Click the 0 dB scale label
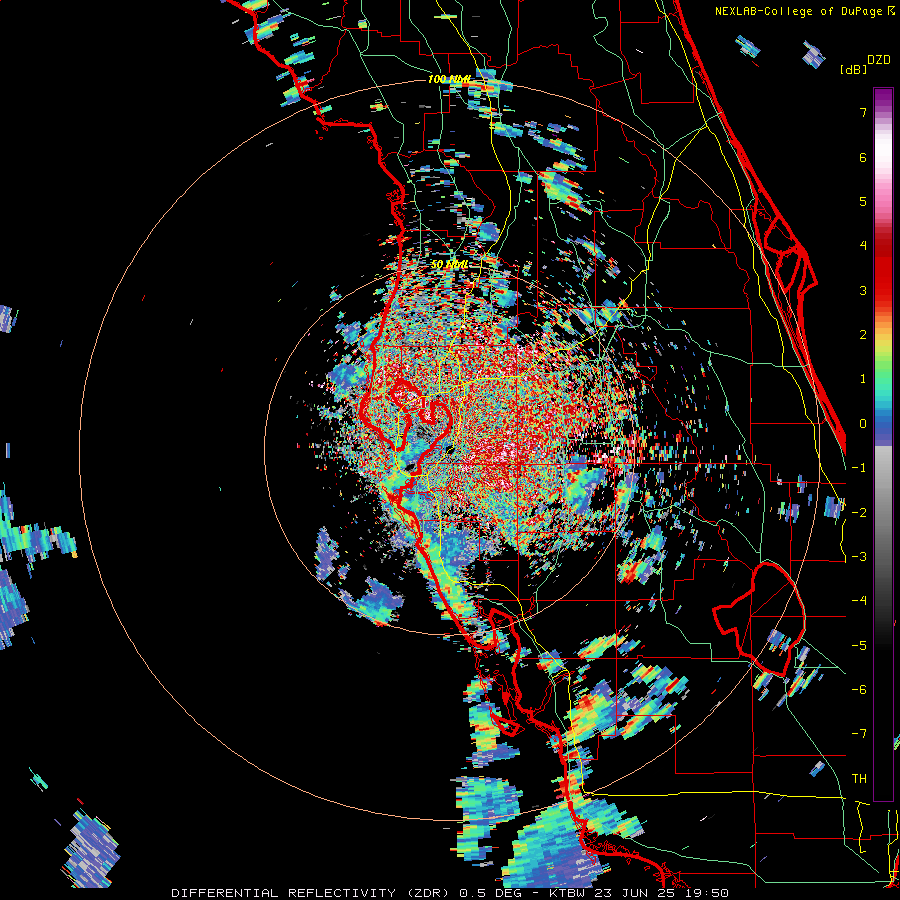This screenshot has width=900, height=900. pos(863,423)
